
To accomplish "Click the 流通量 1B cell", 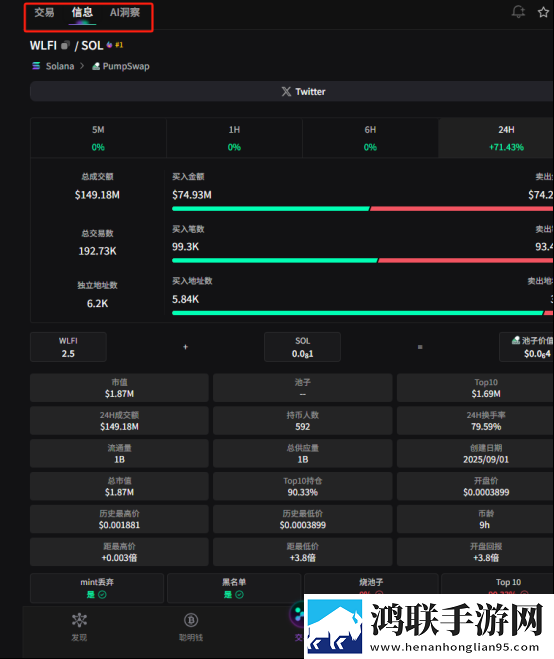I will coord(119,453).
